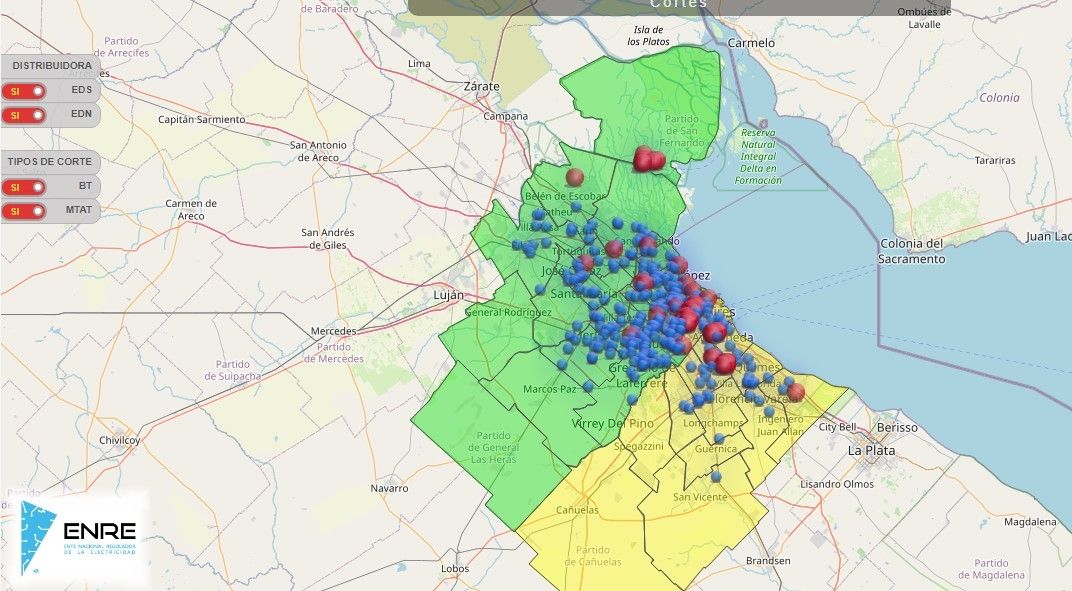Click the blue marker near General Rodríguez

click(540, 289)
